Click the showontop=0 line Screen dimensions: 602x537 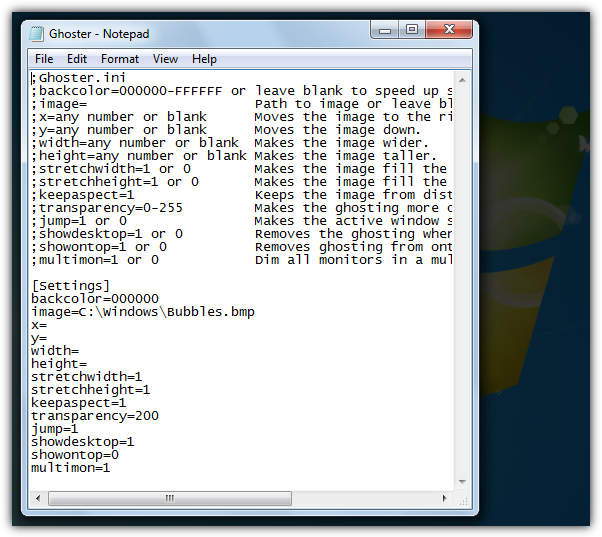tap(74, 454)
